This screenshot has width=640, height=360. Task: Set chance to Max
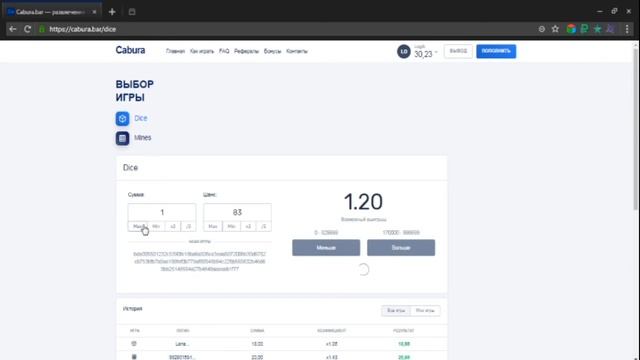213,227
